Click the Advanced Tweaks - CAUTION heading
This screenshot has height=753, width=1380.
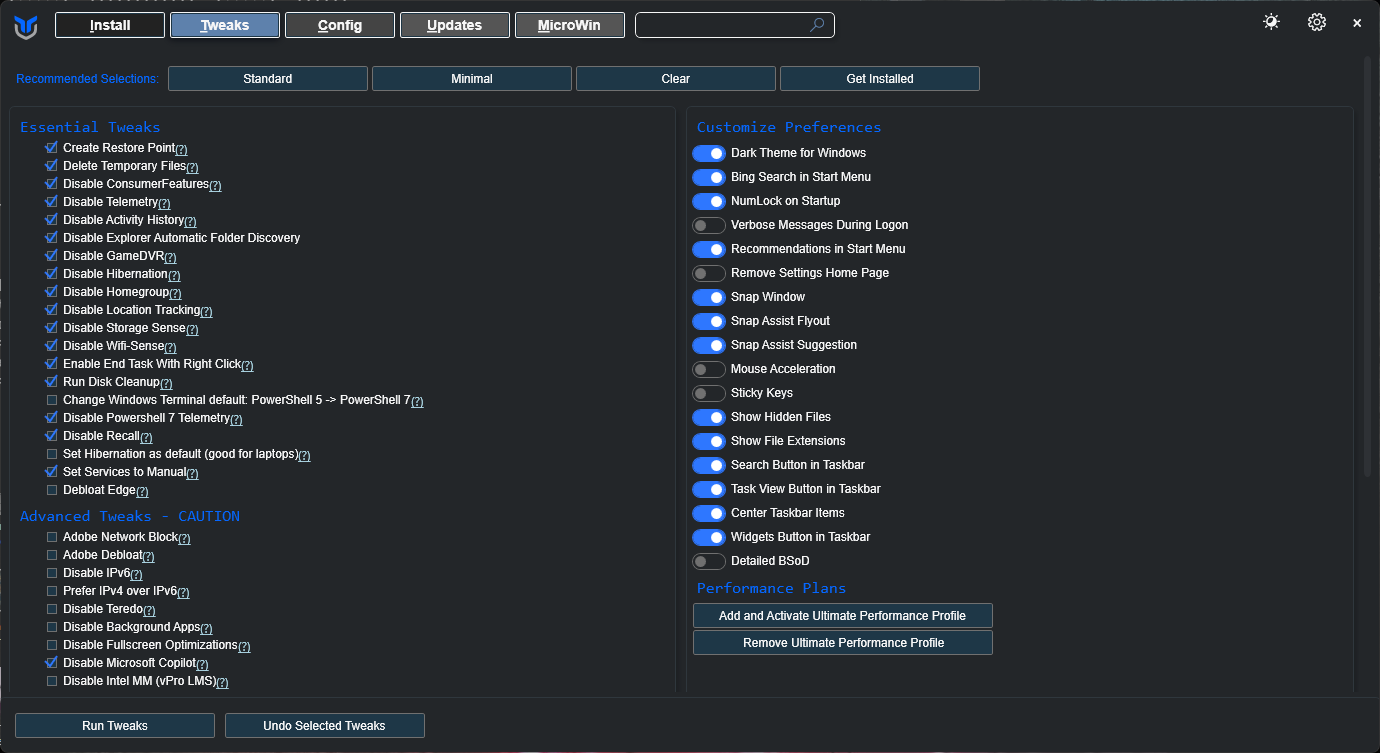click(130, 516)
